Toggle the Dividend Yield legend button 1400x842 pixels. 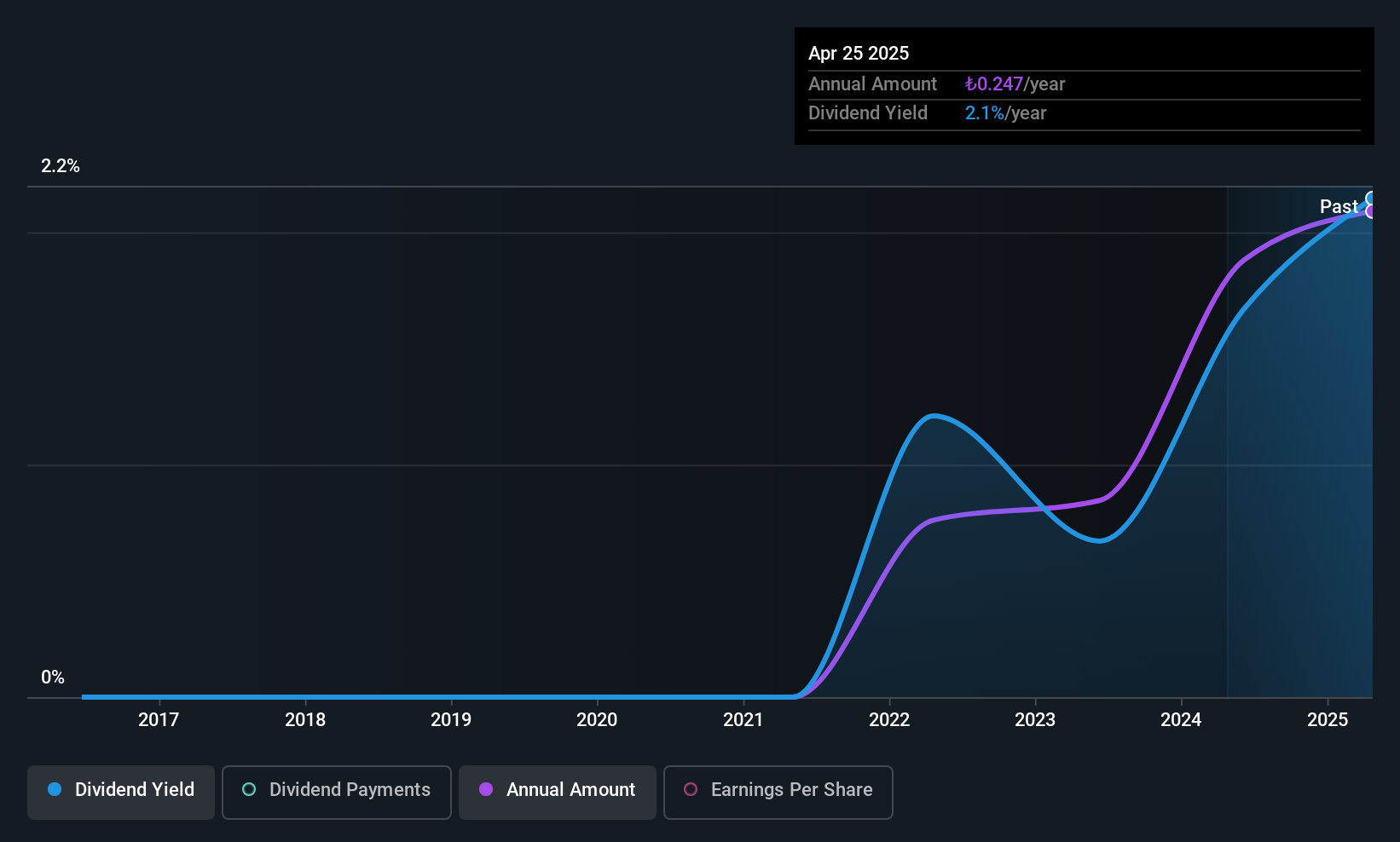[121, 792]
